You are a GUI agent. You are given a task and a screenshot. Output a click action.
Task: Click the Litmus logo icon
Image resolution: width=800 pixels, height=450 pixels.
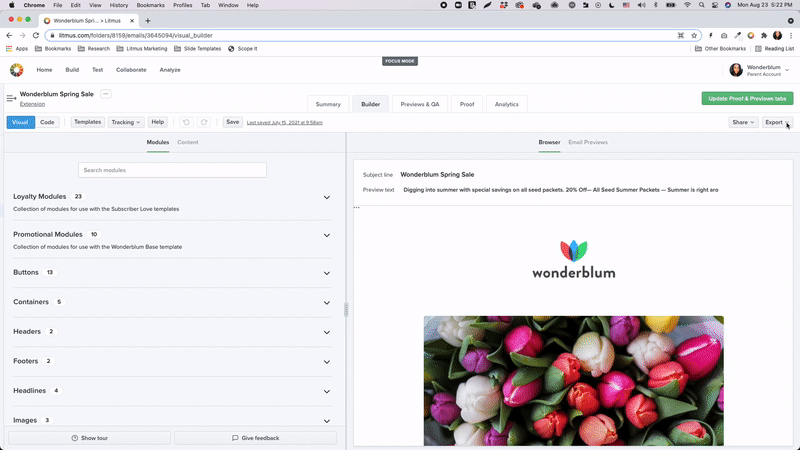point(16,70)
